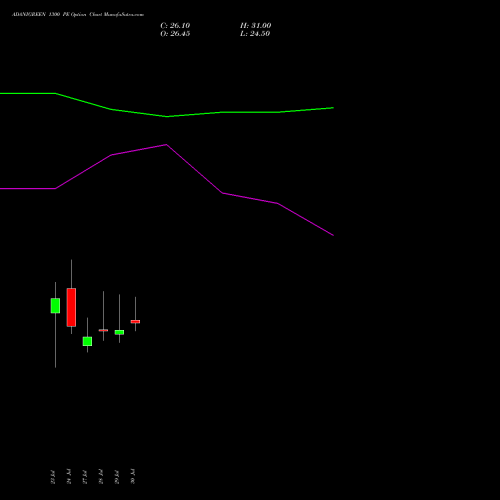Select the open value O: 26.45

175,34
